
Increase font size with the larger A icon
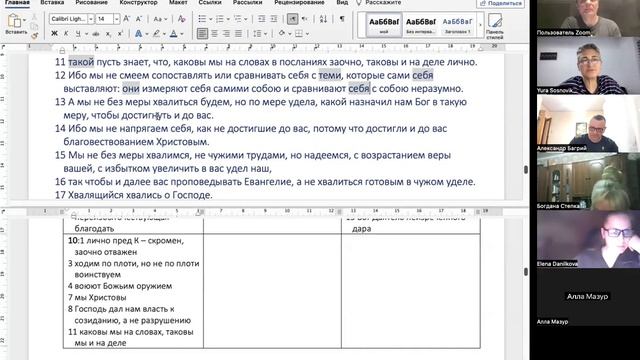pyautogui.click(x=127, y=19)
